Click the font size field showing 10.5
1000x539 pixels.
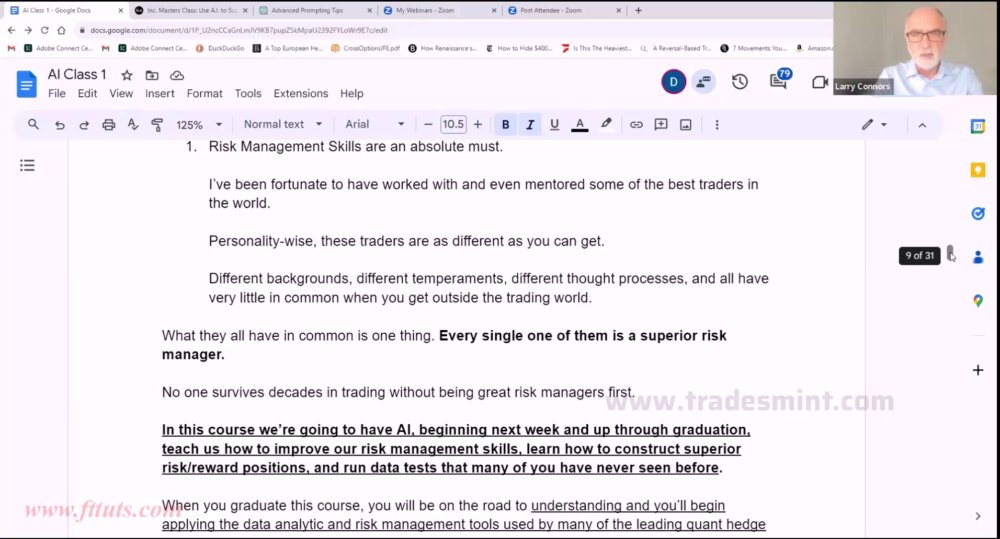pyautogui.click(x=453, y=124)
